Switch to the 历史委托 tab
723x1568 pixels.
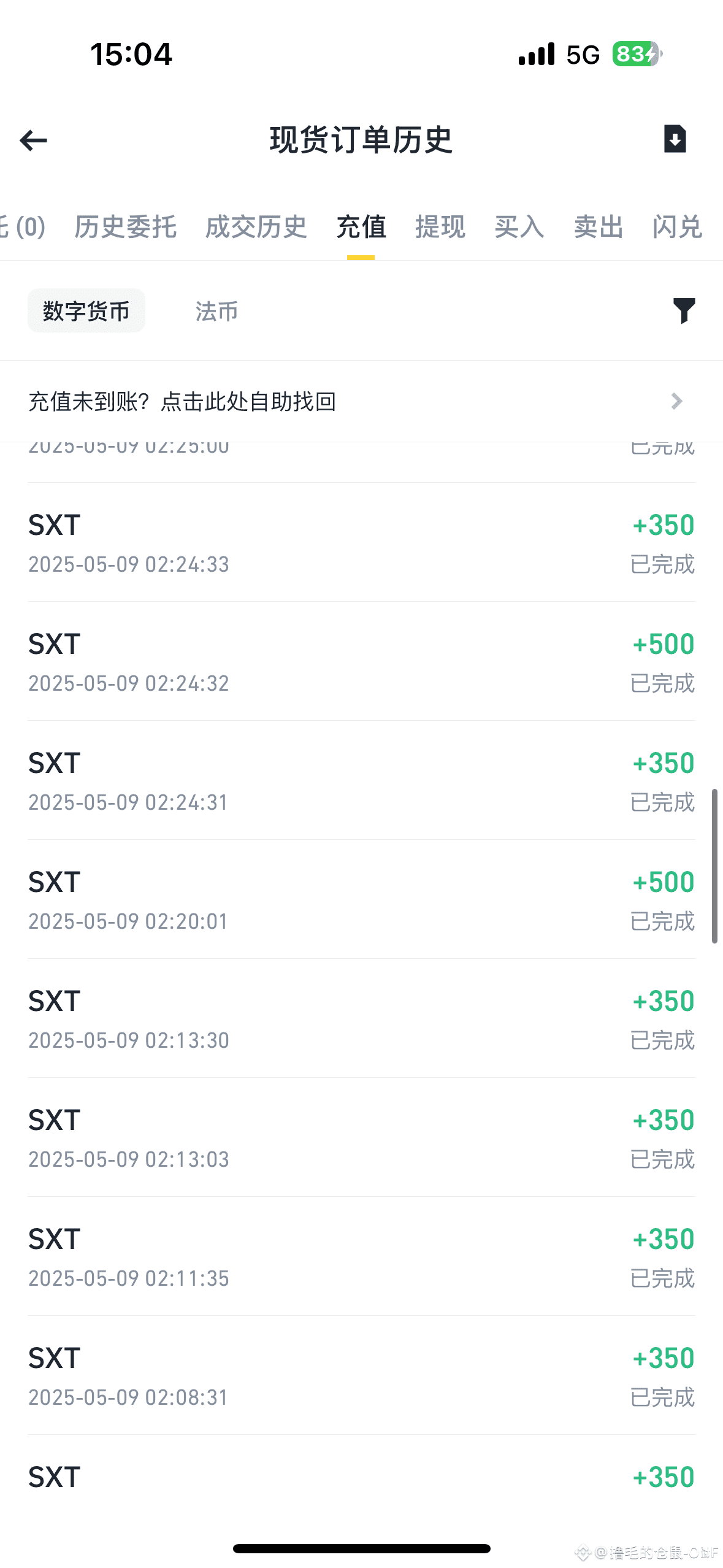[x=126, y=227]
